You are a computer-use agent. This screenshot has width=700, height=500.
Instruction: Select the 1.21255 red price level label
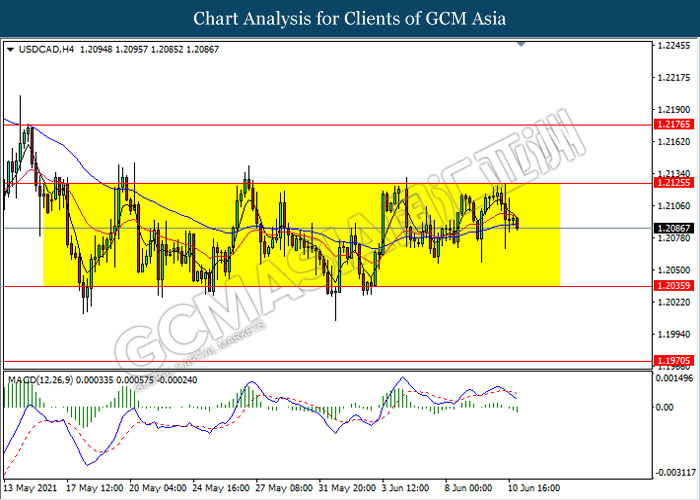(x=674, y=182)
